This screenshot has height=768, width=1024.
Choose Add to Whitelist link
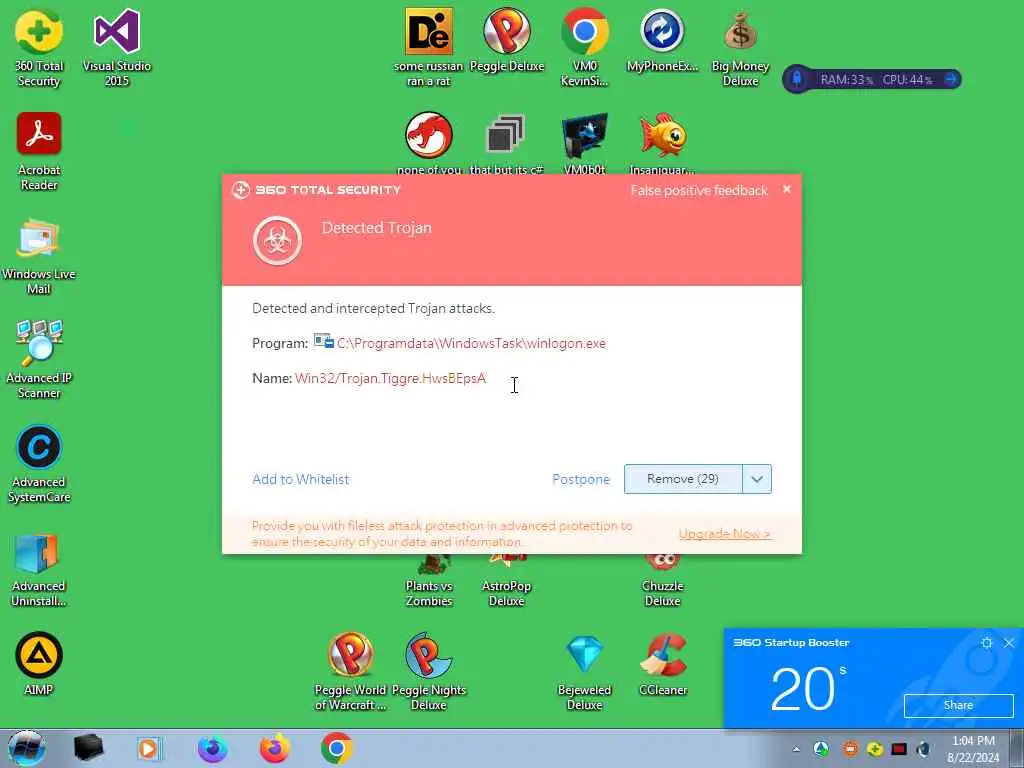coord(300,479)
